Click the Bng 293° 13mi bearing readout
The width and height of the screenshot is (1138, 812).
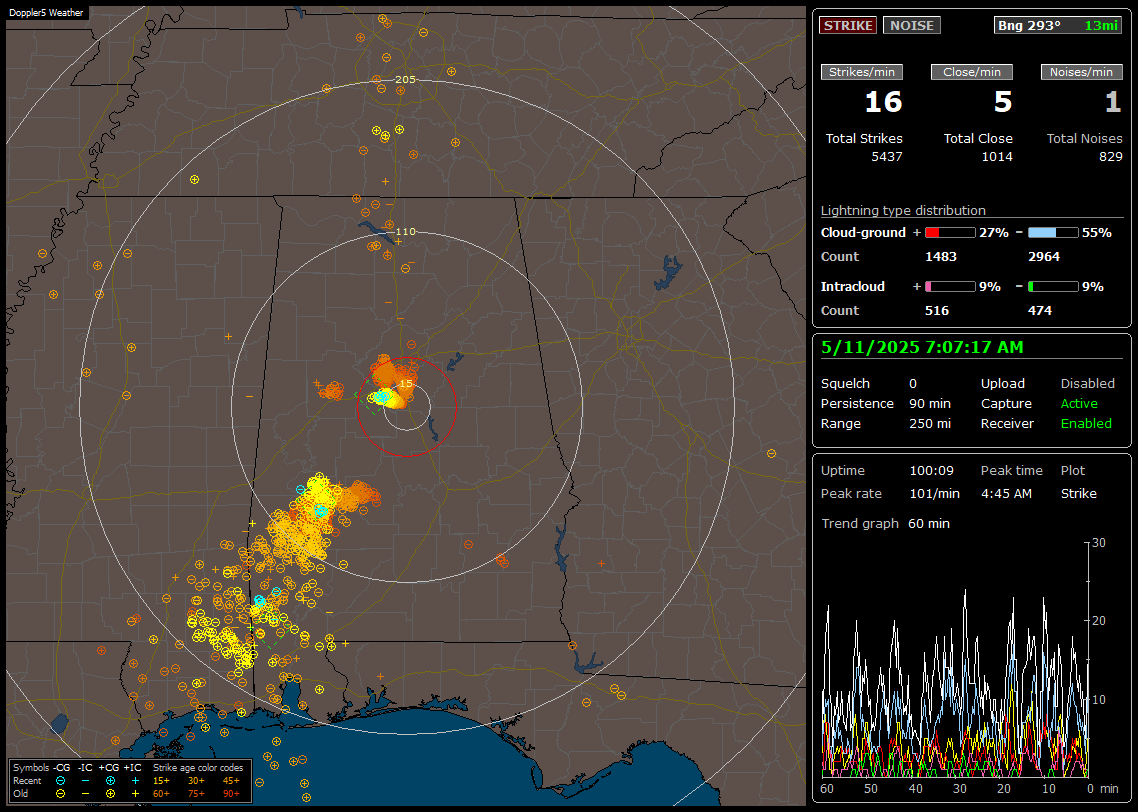coord(1058,25)
